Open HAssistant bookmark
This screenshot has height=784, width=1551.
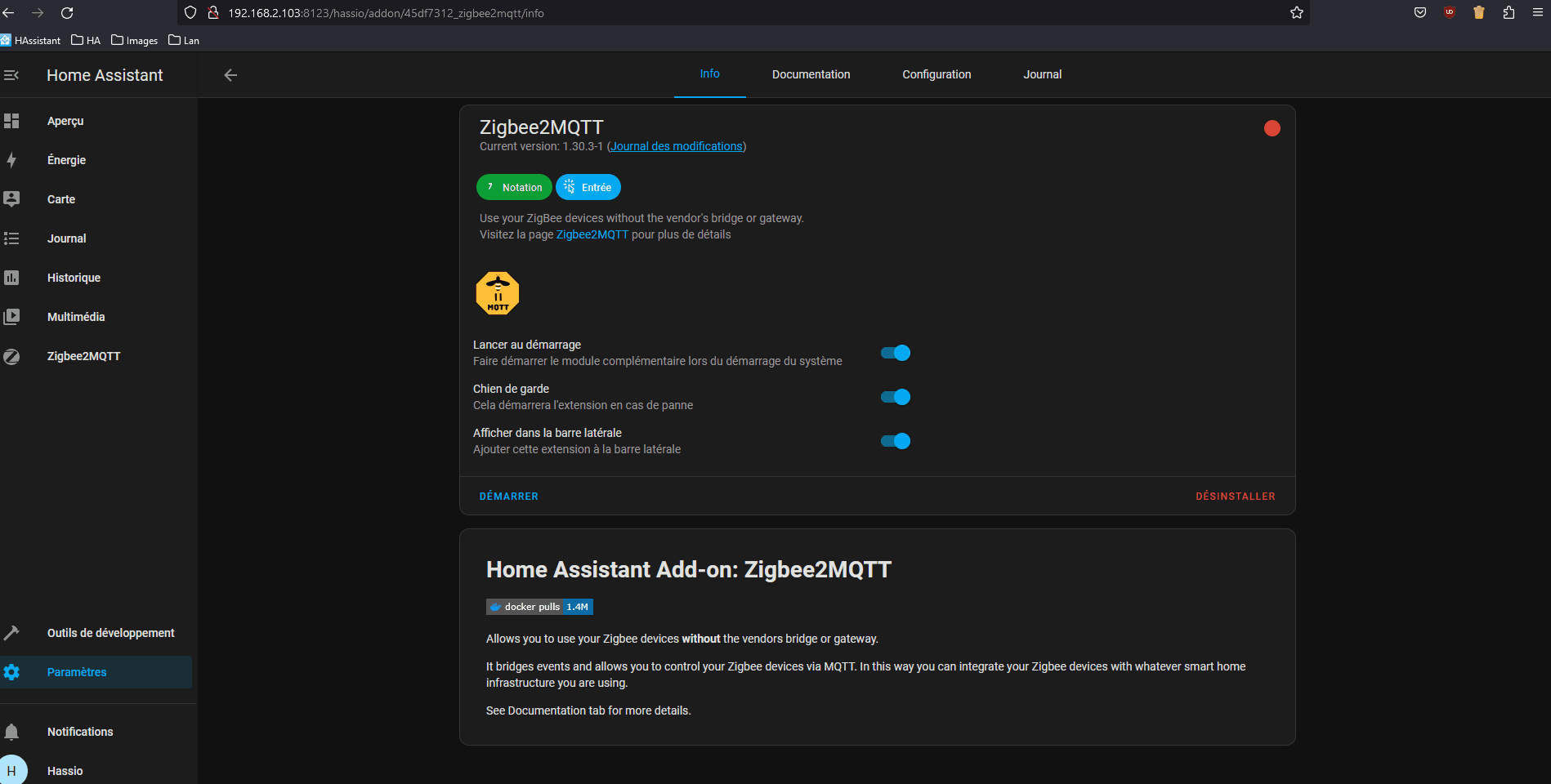(31, 40)
